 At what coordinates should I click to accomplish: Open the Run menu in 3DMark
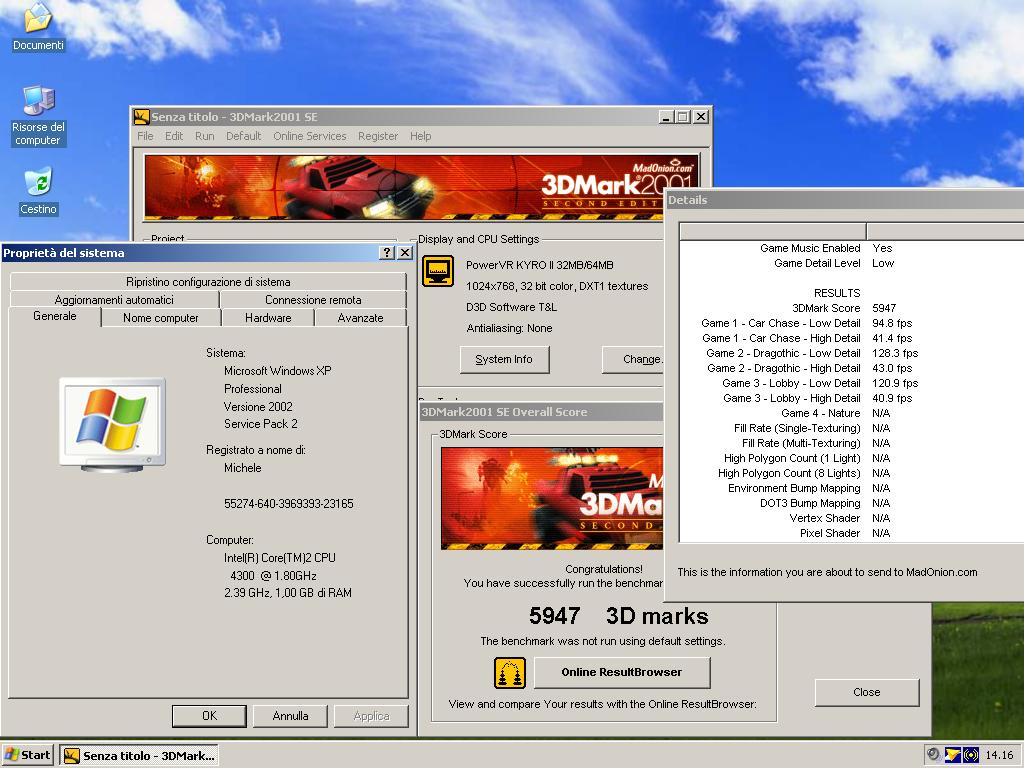point(204,136)
